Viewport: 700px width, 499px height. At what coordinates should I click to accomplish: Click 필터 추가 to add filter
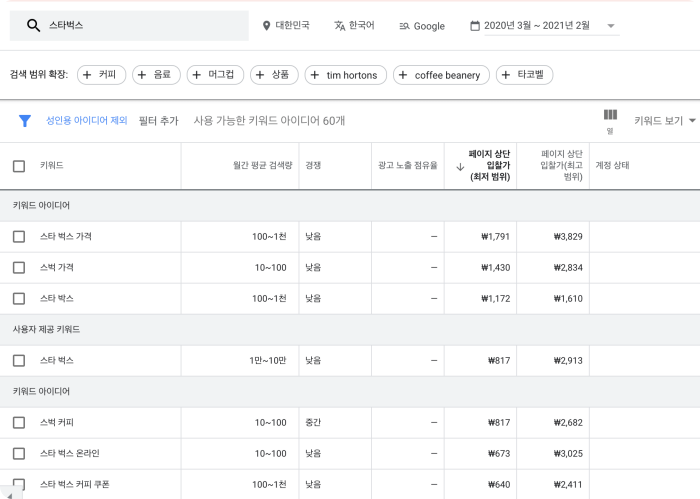tap(158, 121)
